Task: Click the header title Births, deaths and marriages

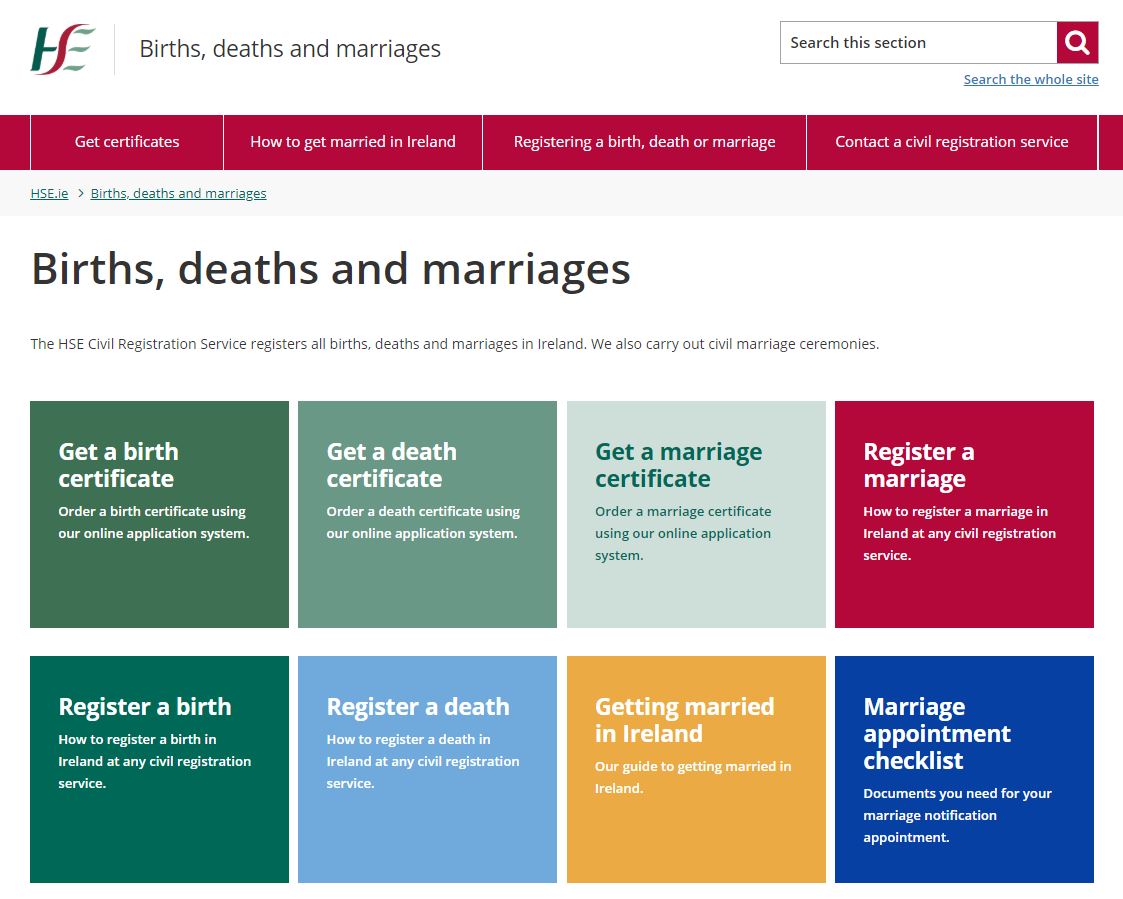Action: 290,49
